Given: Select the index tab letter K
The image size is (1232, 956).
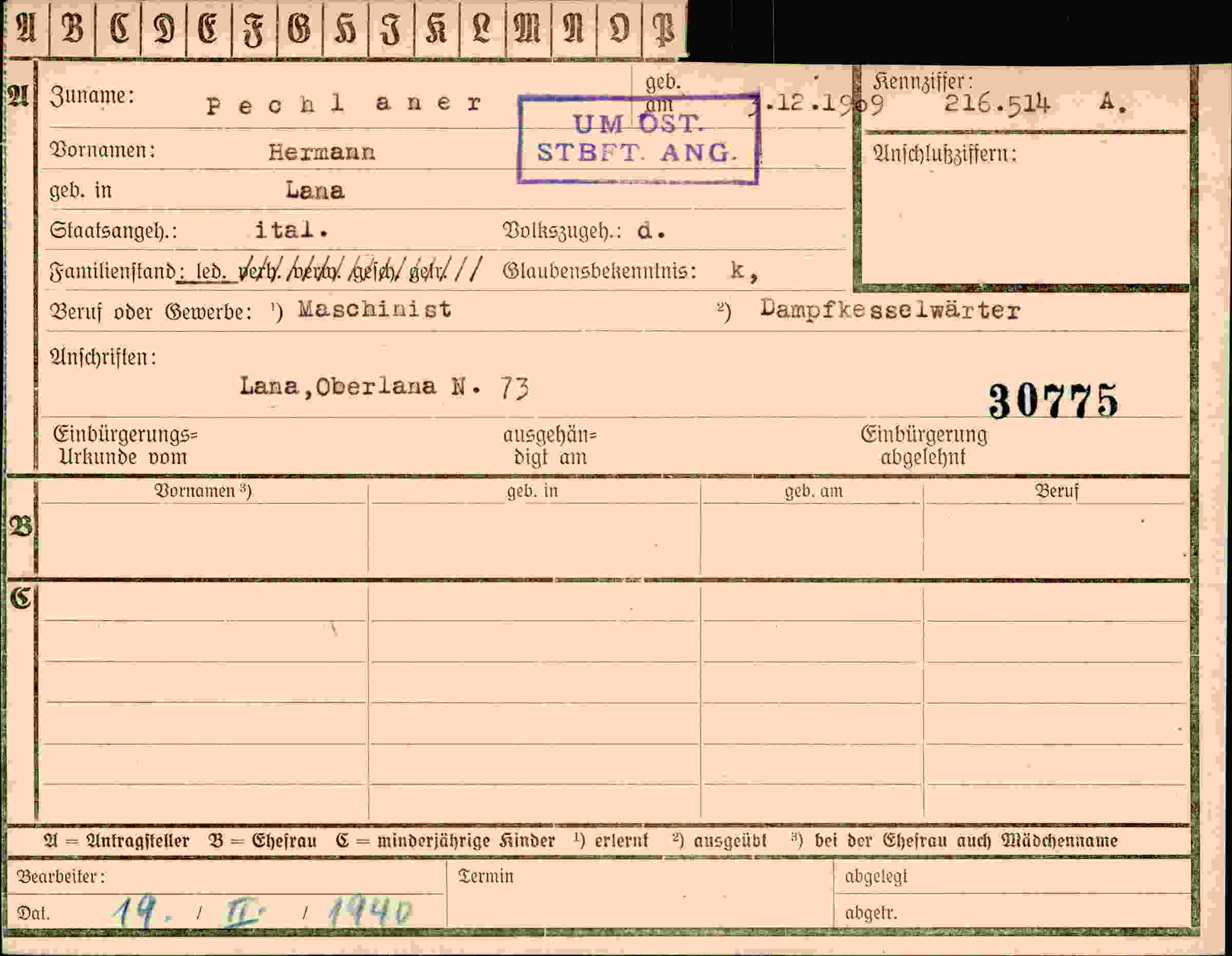Looking at the screenshot, I should click(x=437, y=28).
